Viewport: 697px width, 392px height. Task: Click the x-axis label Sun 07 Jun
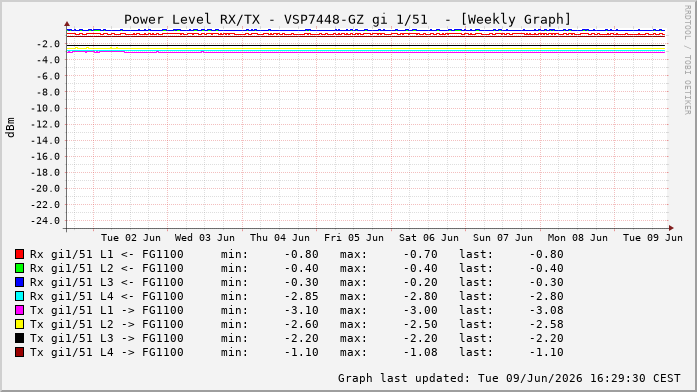click(503, 238)
